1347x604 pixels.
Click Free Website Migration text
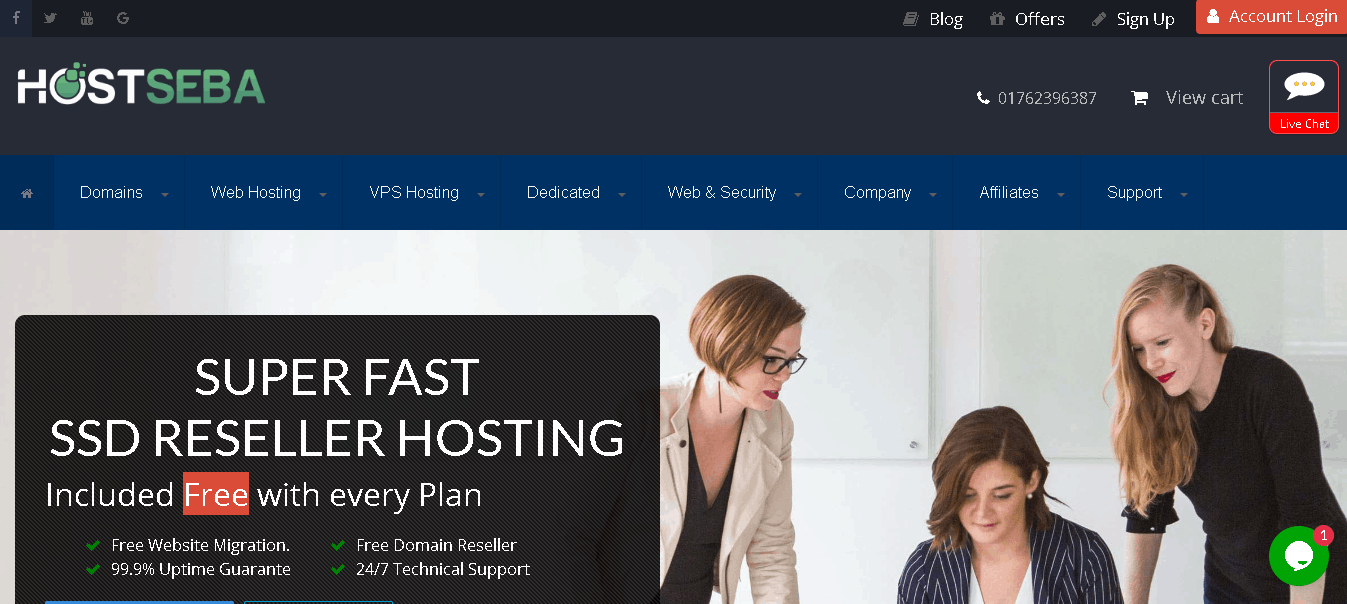201,545
